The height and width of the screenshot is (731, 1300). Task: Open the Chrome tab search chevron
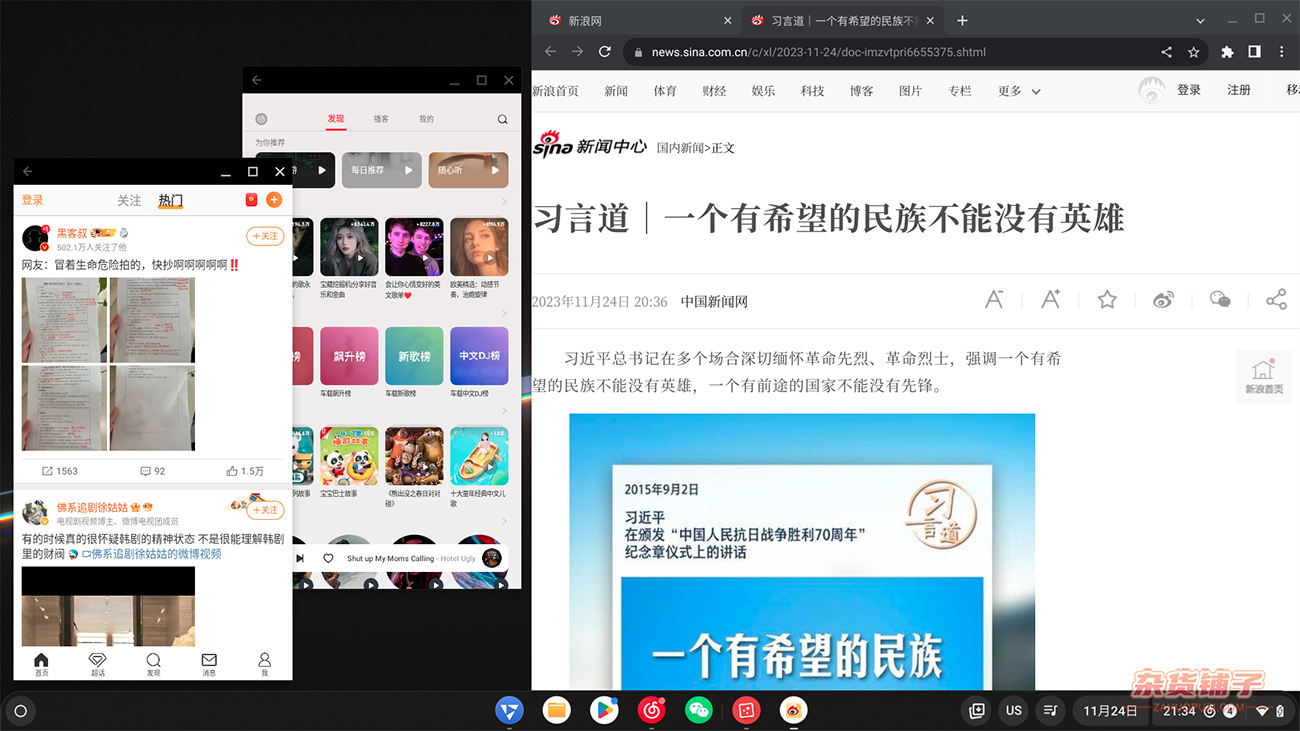pos(1200,20)
